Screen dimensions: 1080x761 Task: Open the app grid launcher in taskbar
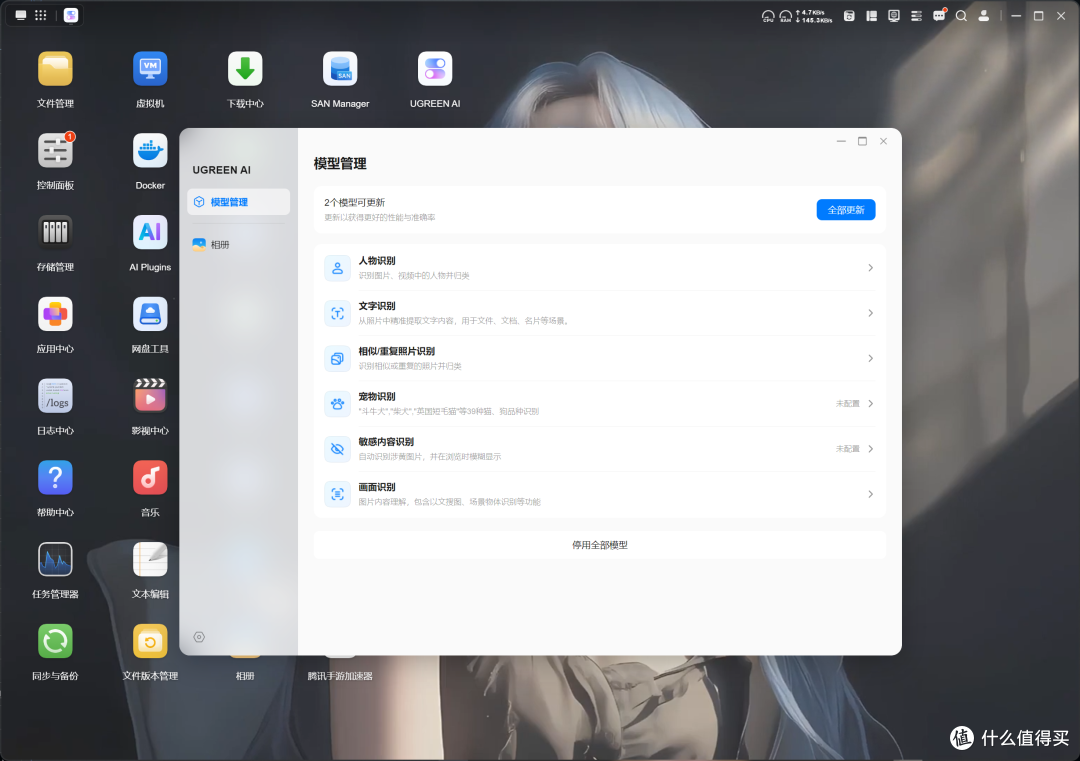click(41, 15)
